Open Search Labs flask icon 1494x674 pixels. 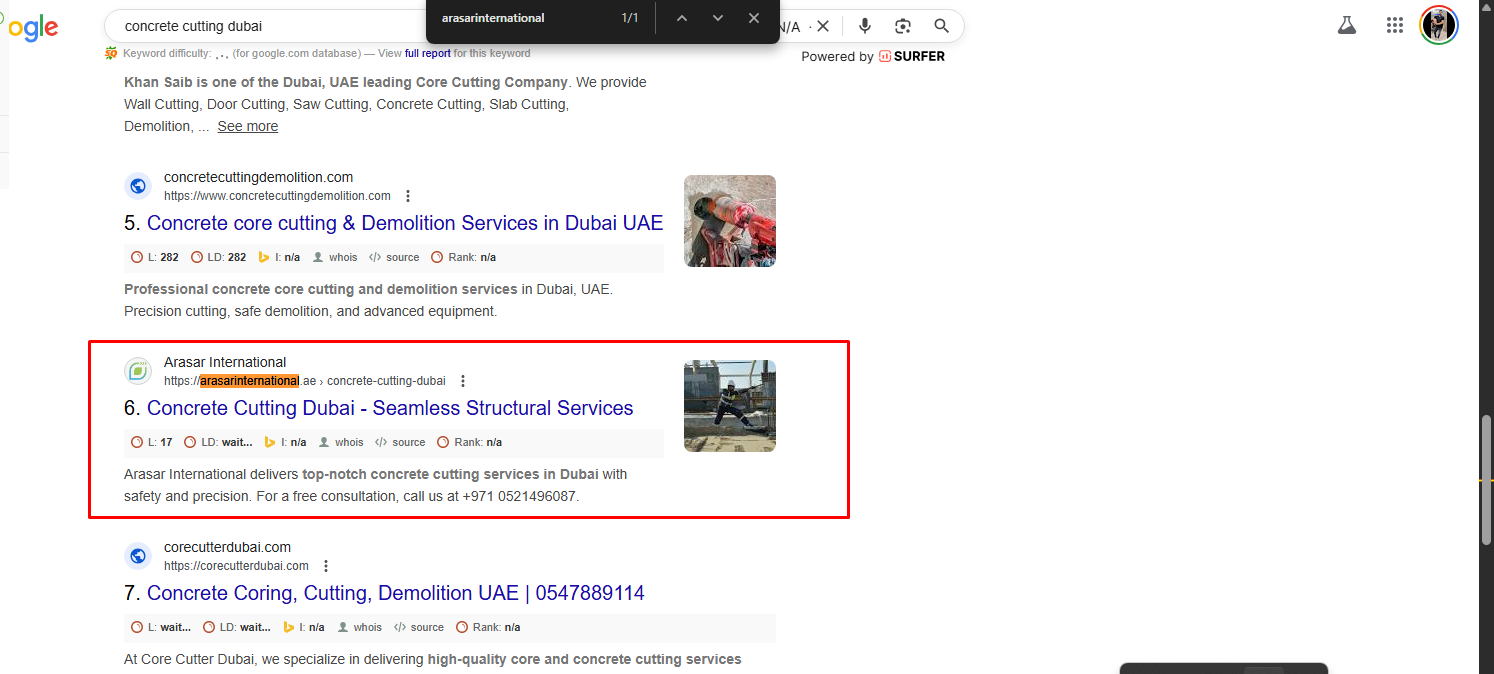1347,26
